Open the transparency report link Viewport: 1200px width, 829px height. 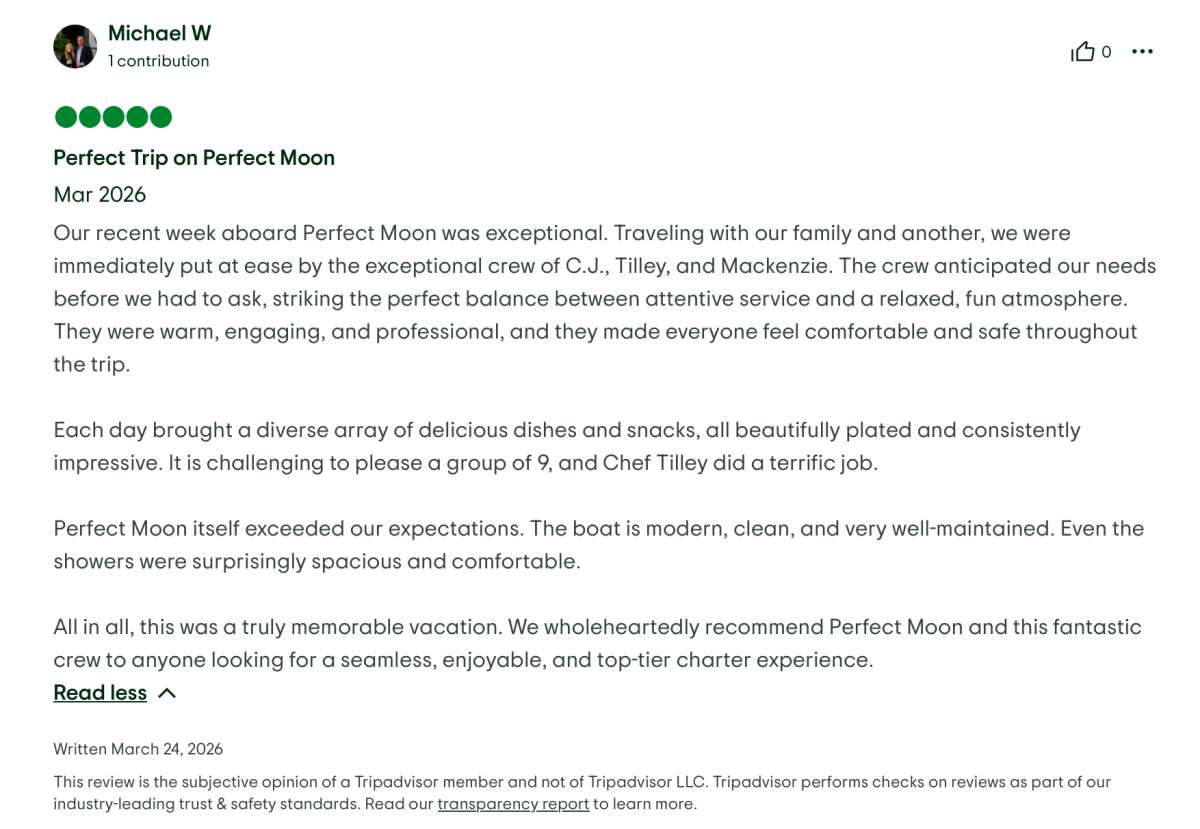[513, 804]
